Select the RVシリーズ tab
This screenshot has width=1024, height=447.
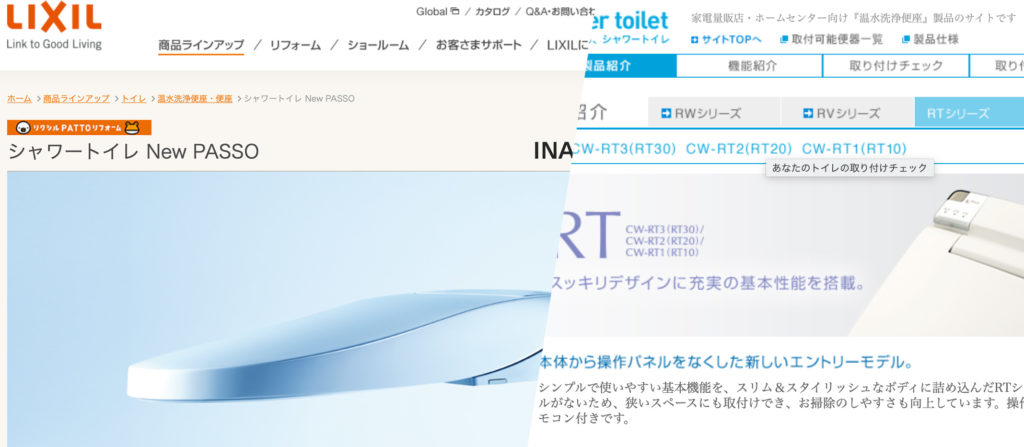(846, 113)
